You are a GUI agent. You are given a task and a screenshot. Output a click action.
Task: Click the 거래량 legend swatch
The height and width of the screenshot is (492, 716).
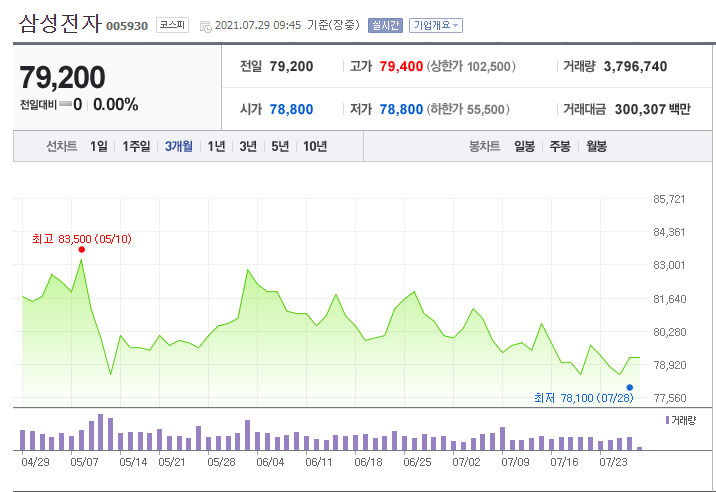[x=667, y=420]
